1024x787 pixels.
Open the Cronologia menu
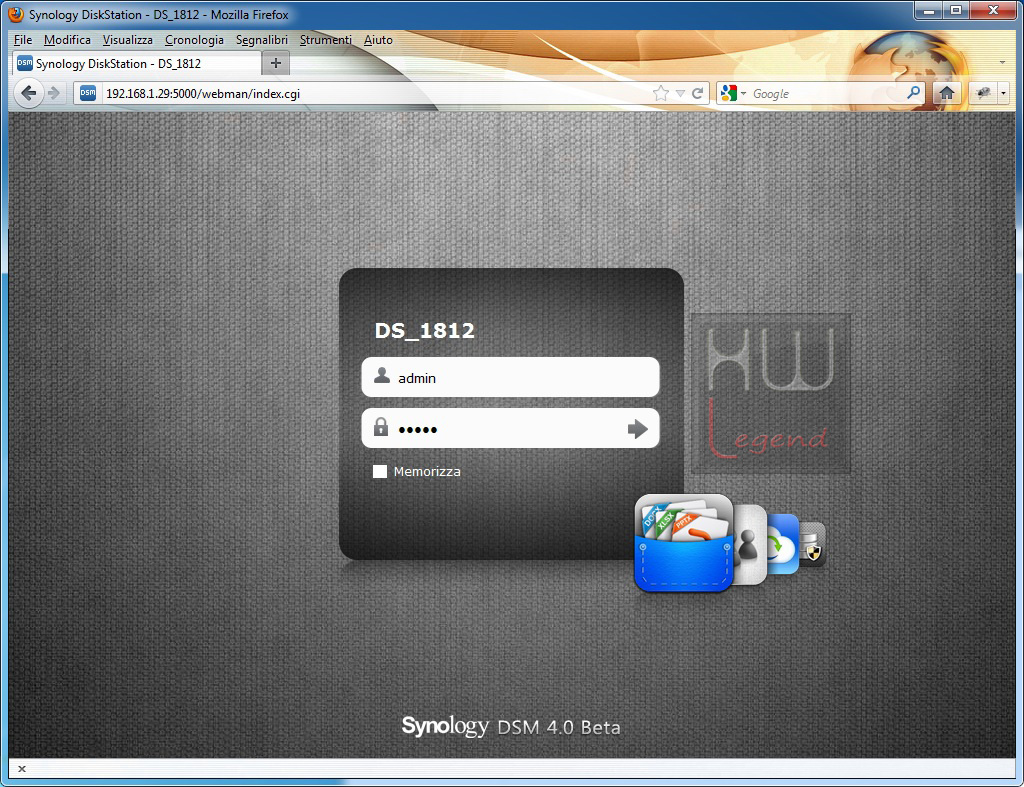[x=194, y=40]
